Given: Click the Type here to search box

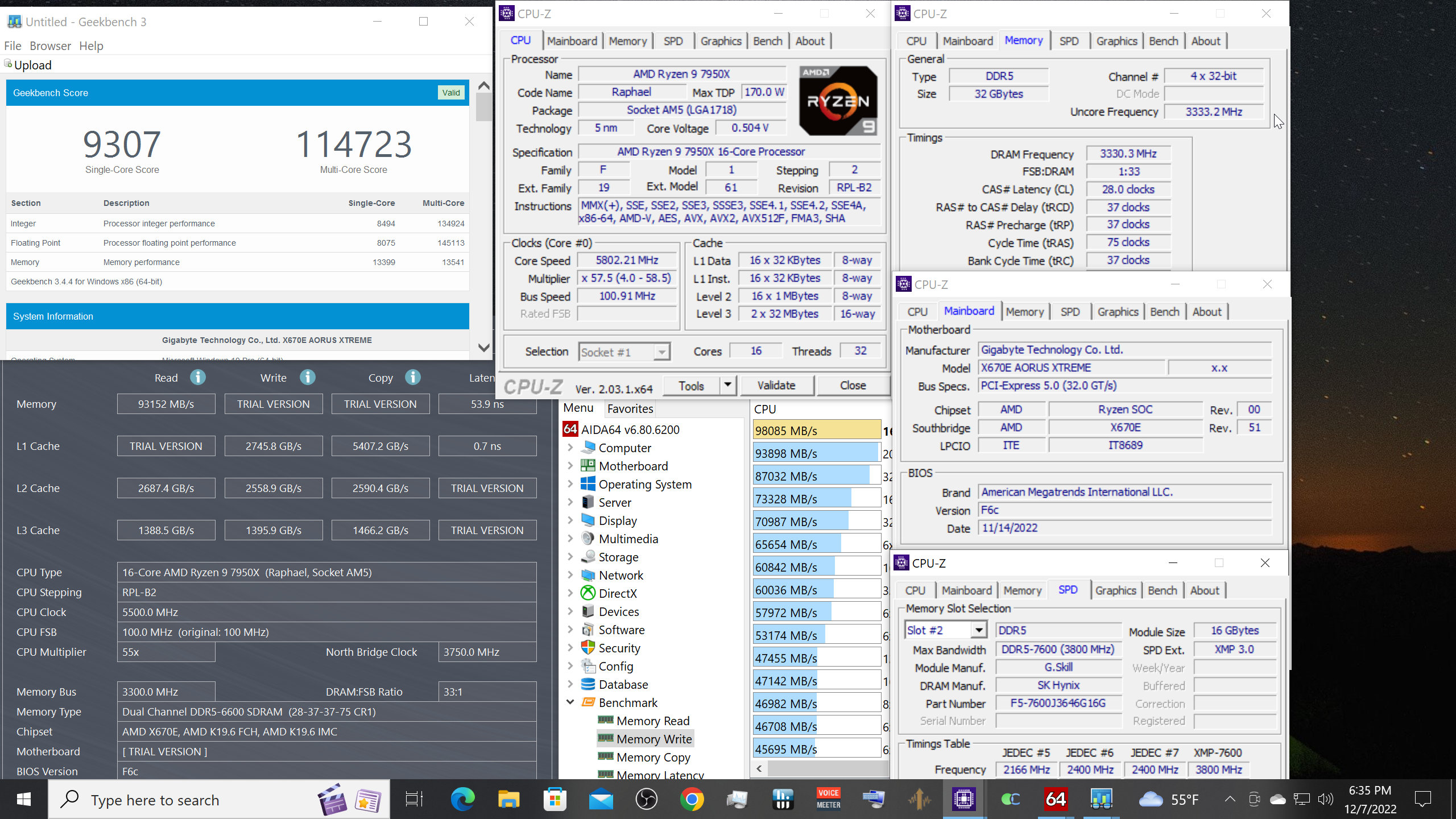Looking at the screenshot, I should click(x=219, y=800).
